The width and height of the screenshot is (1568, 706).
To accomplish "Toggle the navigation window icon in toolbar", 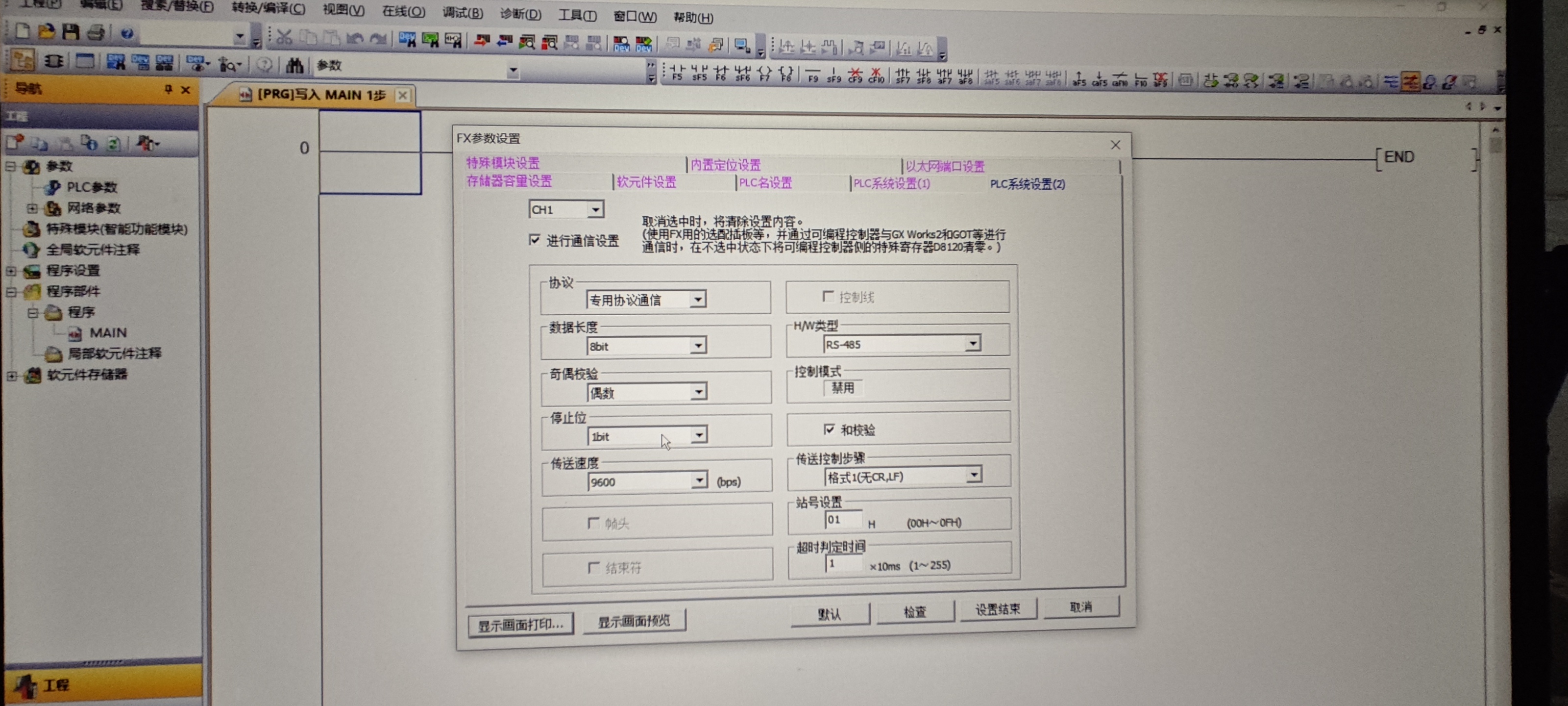I will [x=23, y=60].
